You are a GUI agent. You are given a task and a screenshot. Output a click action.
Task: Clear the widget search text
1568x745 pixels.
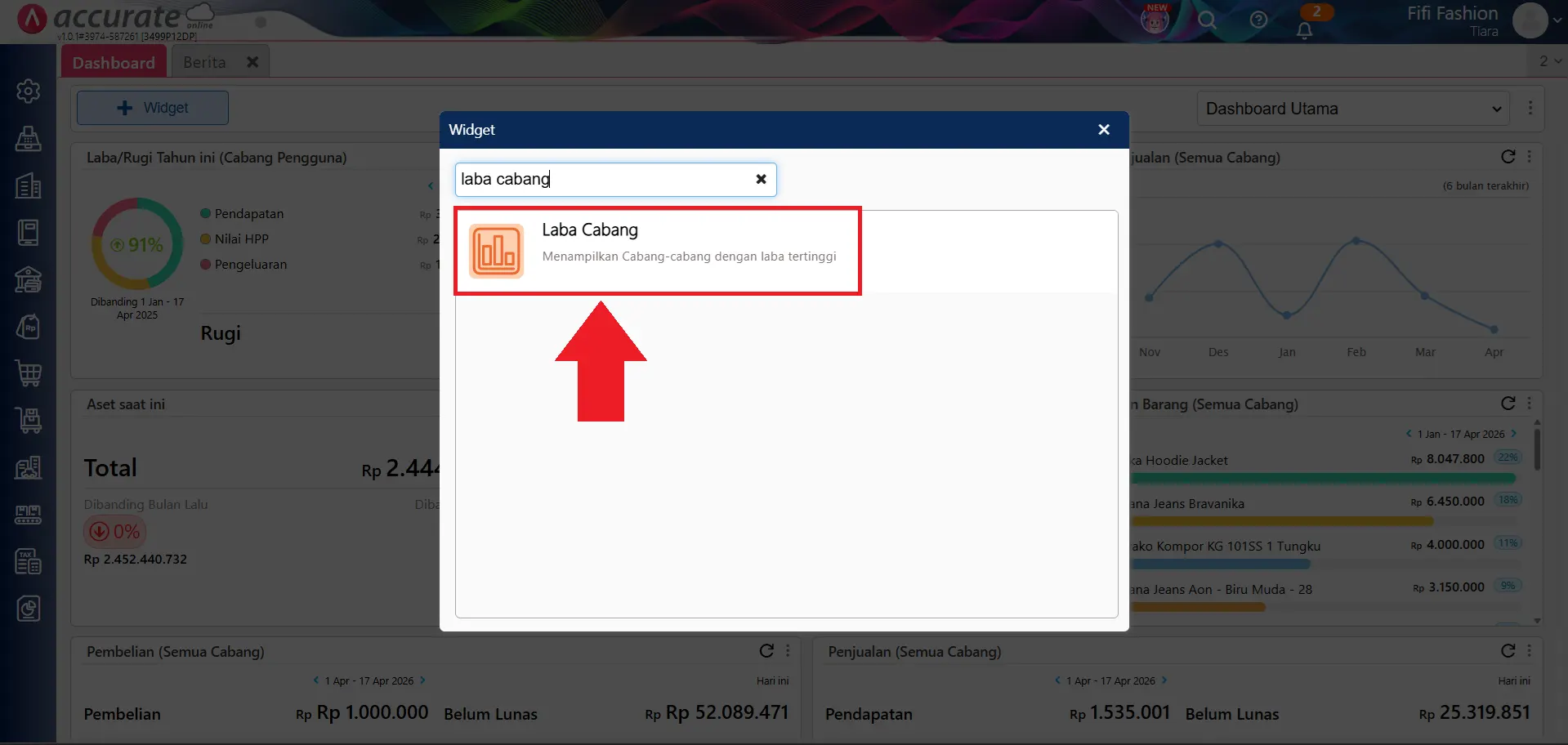coord(761,179)
